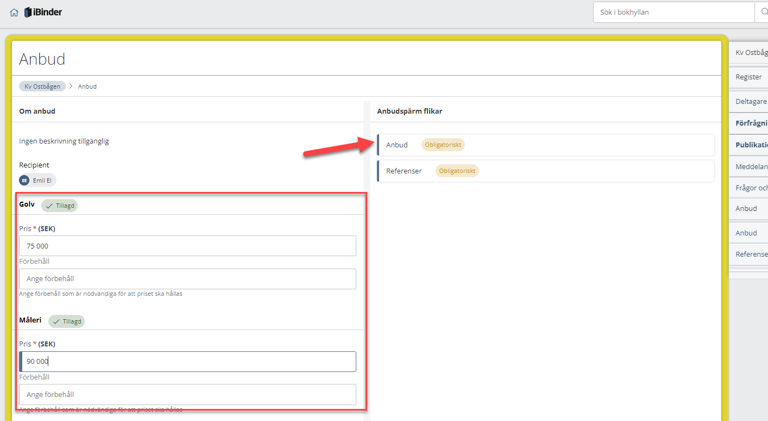Click the Tillagd checkmark badge next to Måleri
This screenshot has width=768, height=421.
[x=68, y=322]
